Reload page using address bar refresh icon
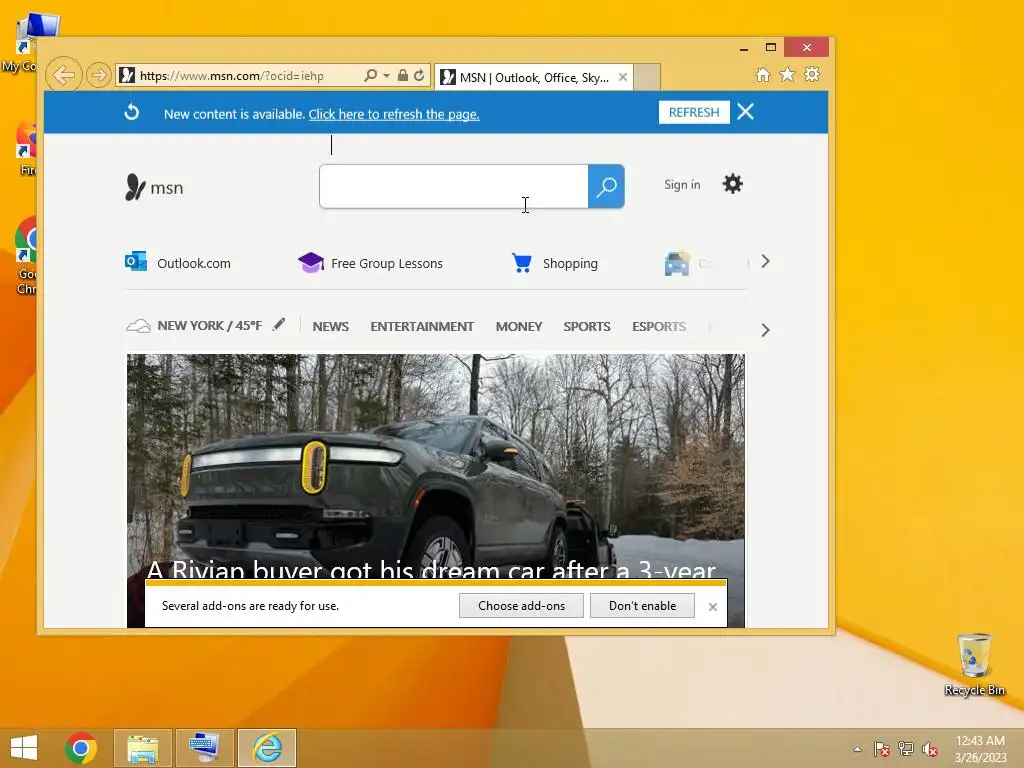Image resolution: width=1024 pixels, height=768 pixels. [x=419, y=76]
